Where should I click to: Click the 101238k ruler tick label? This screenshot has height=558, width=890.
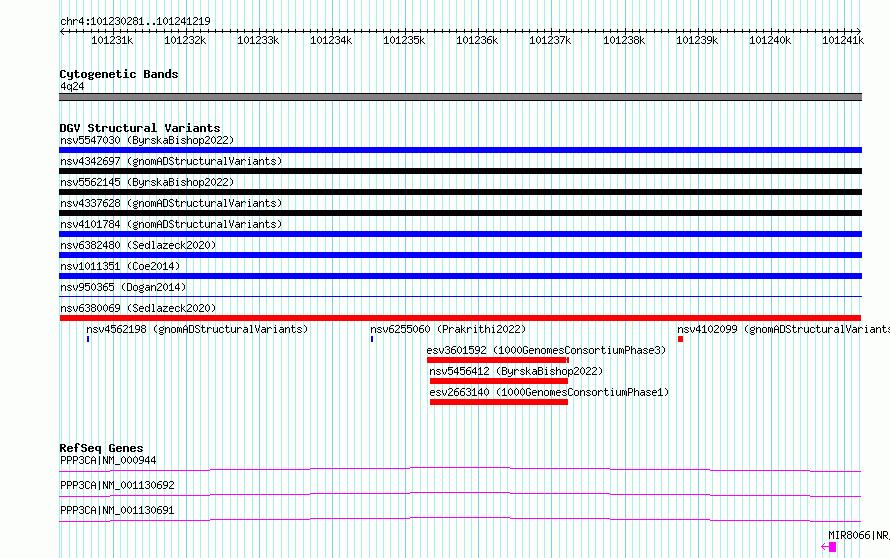pos(624,40)
